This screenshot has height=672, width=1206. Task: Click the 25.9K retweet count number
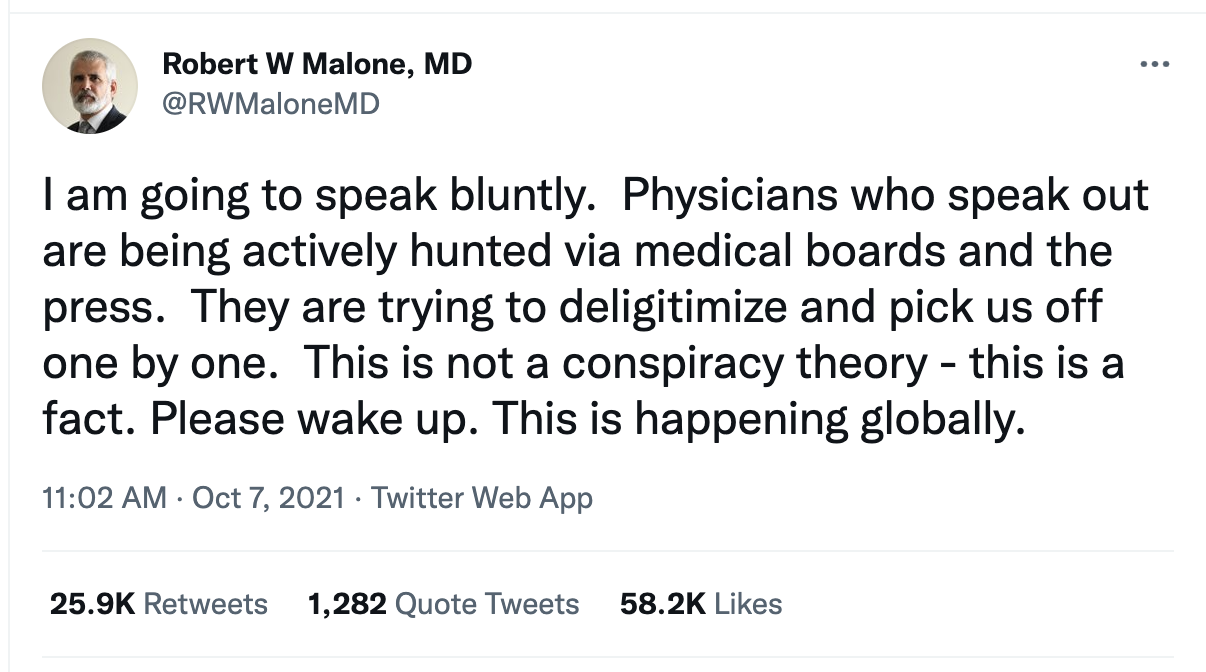tap(92, 604)
